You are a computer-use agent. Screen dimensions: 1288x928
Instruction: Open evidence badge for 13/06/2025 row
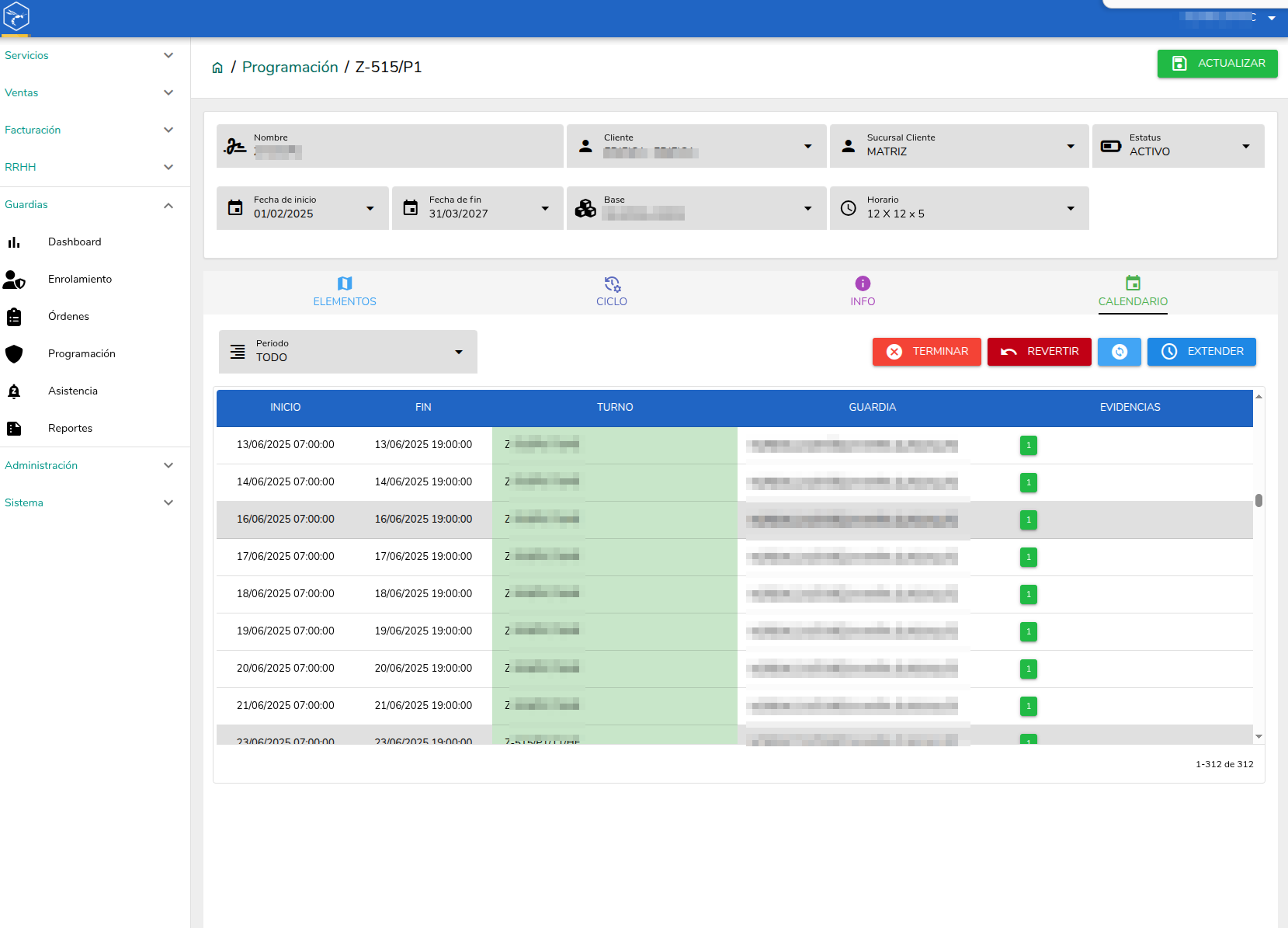click(x=1029, y=445)
